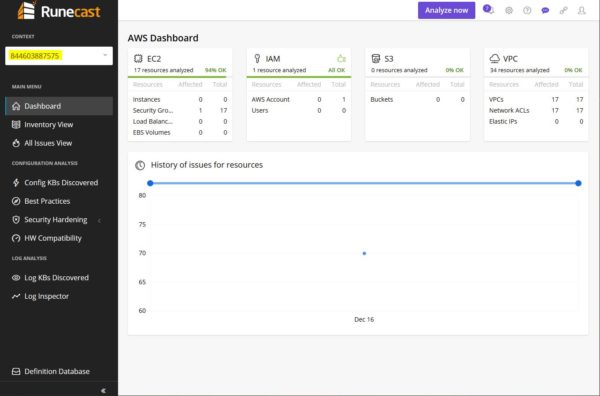Click the green thumbs-up icon on IAM card
Image resolution: width=600 pixels, height=396 pixels.
tap(341, 59)
